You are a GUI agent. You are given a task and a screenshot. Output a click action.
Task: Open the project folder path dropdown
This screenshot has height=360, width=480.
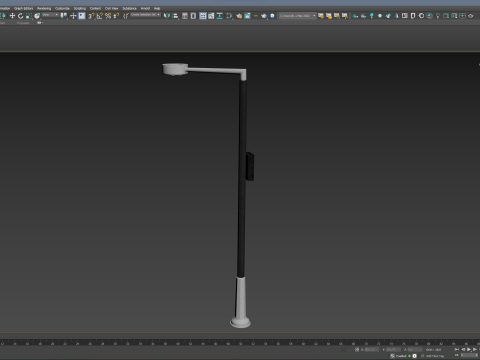[x=298, y=16]
